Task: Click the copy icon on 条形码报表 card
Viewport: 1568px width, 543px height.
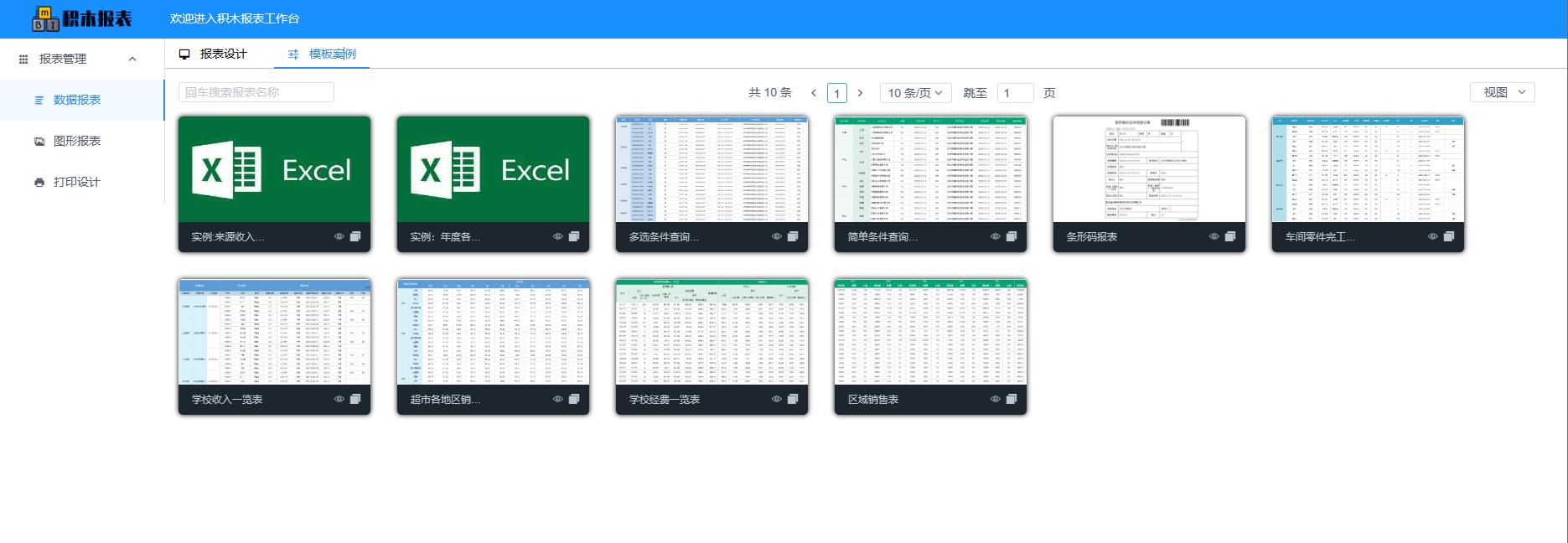Action: click(1229, 237)
